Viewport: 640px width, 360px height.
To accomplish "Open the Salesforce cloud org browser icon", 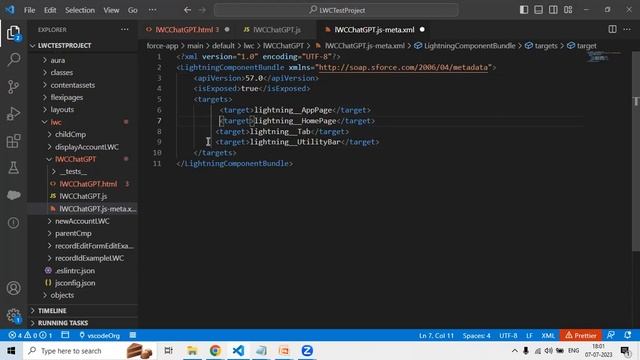I will click(13, 195).
